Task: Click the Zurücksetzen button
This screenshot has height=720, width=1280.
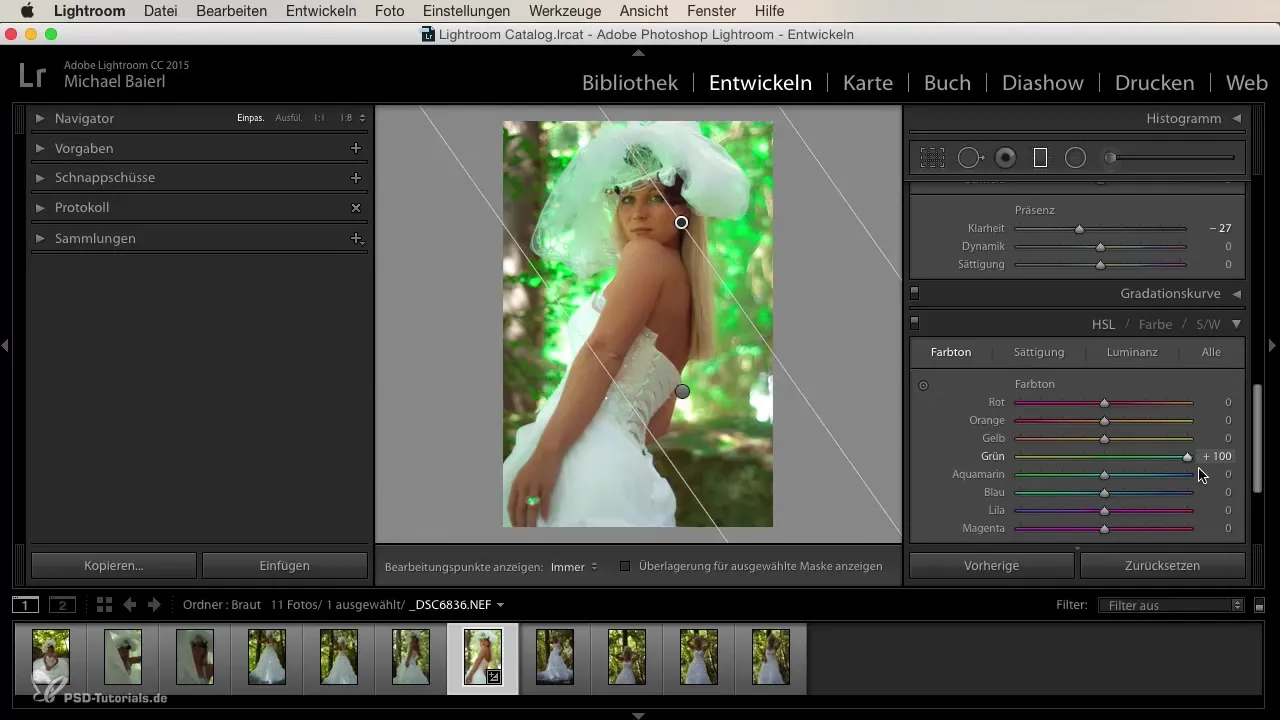Action: [x=1163, y=566]
